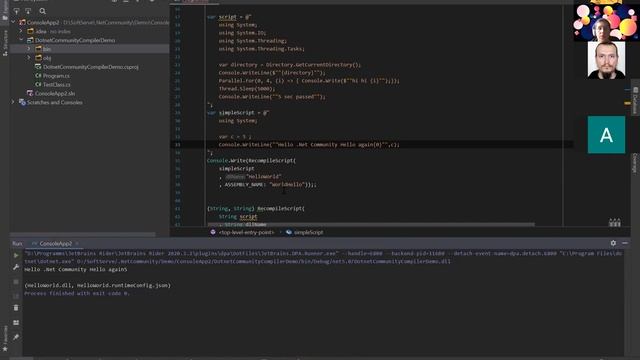The height and width of the screenshot is (360, 640).
Task: Open the Coverage tool window stripe
Action: pos(635,163)
